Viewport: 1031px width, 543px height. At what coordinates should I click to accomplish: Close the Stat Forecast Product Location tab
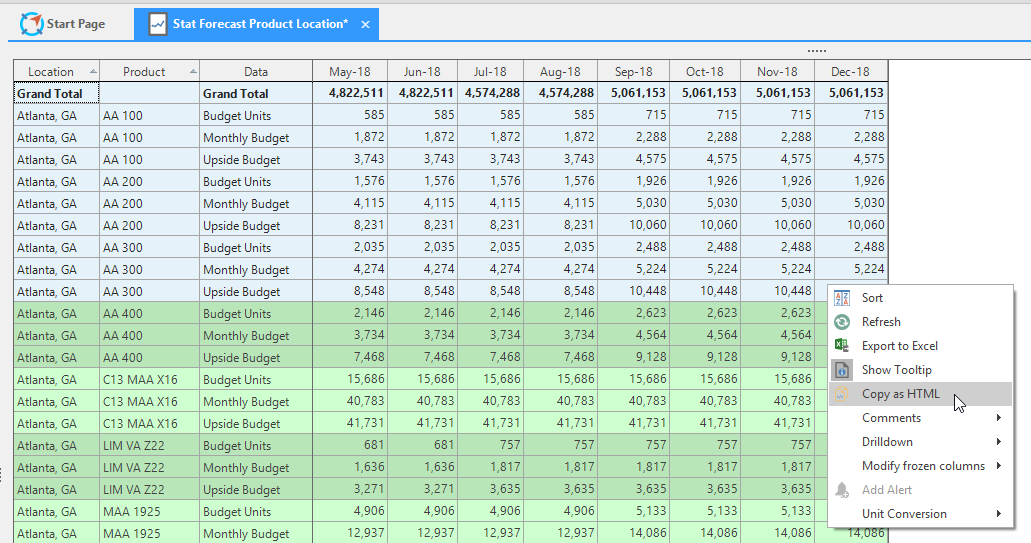[366, 24]
